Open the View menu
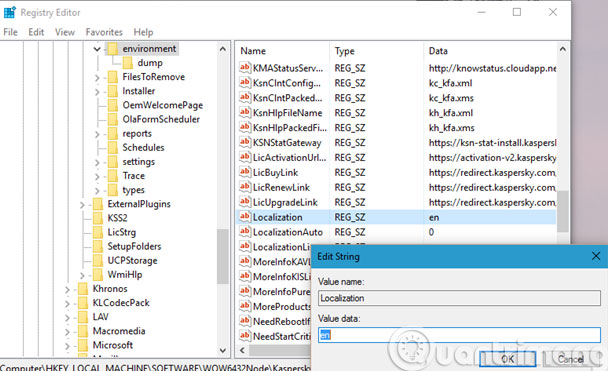608x371 pixels. (x=65, y=32)
